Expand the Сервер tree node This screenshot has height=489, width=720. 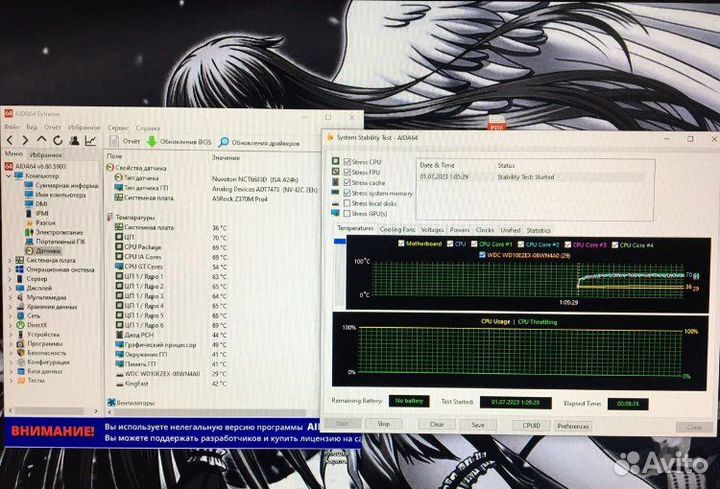10,279
